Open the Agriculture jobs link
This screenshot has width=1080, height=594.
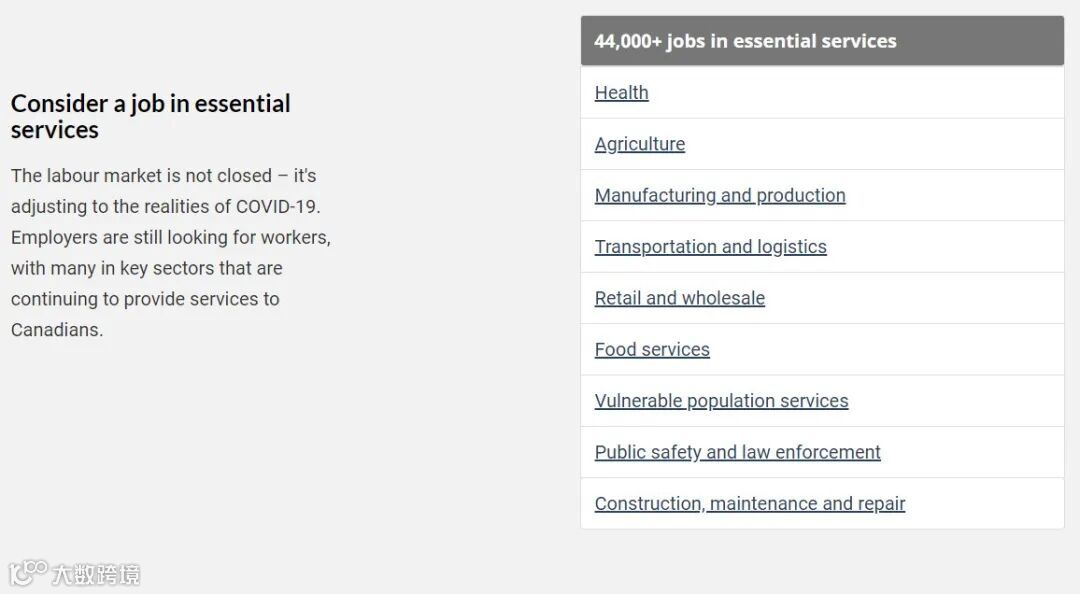[x=639, y=144]
